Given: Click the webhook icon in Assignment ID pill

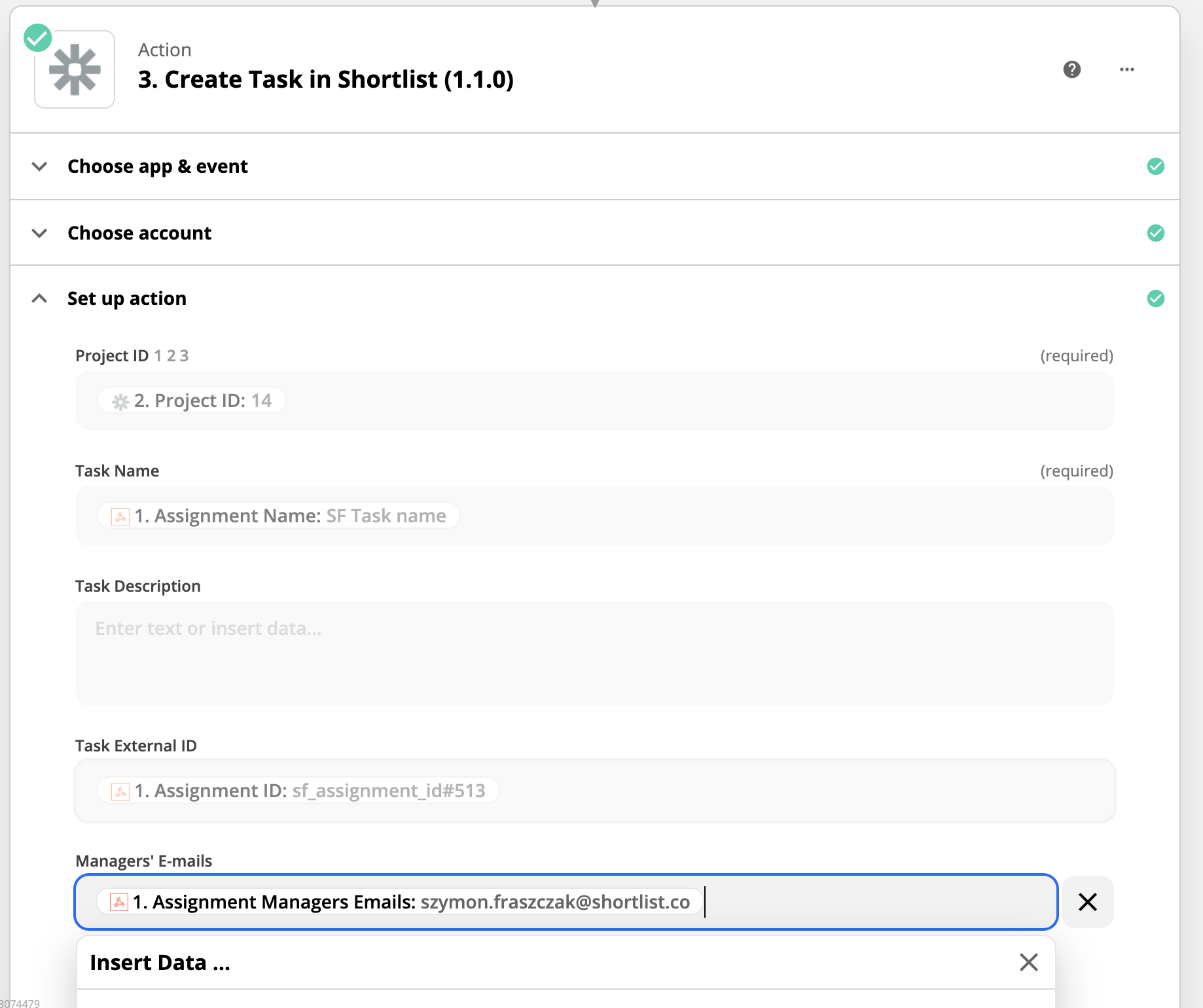Looking at the screenshot, I should click(x=120, y=791).
